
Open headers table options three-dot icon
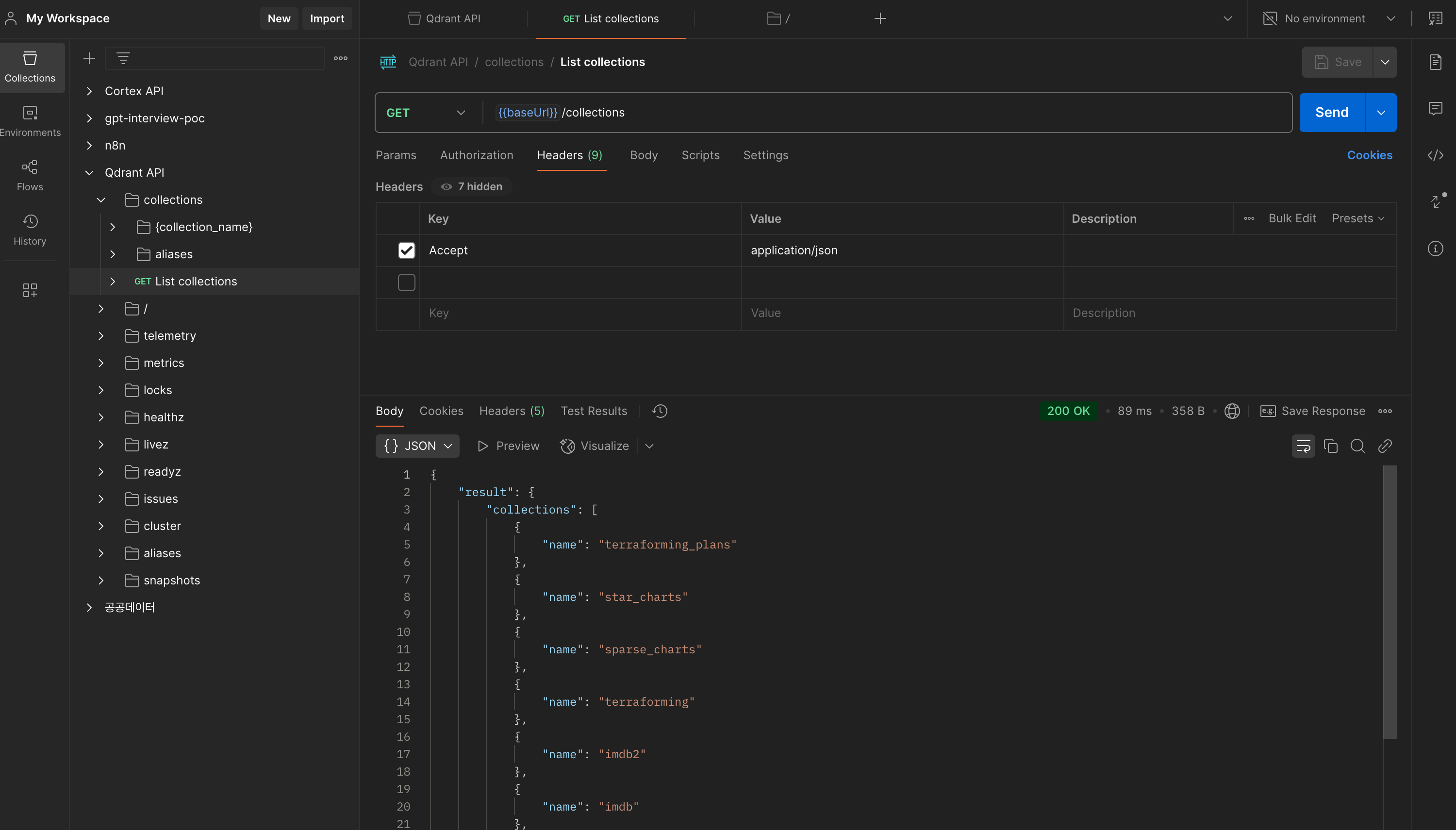1249,219
